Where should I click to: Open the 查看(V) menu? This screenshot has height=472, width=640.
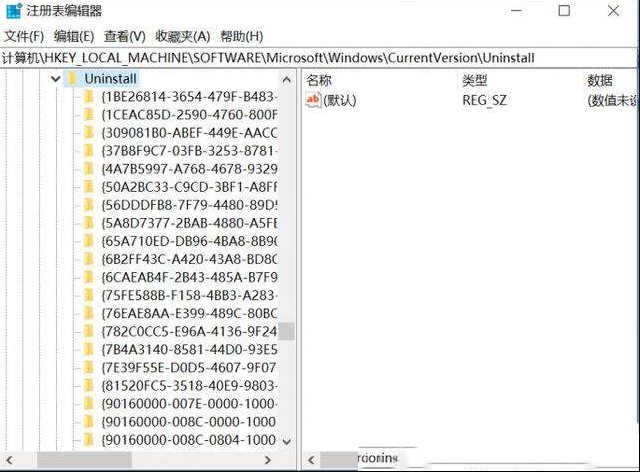124,37
